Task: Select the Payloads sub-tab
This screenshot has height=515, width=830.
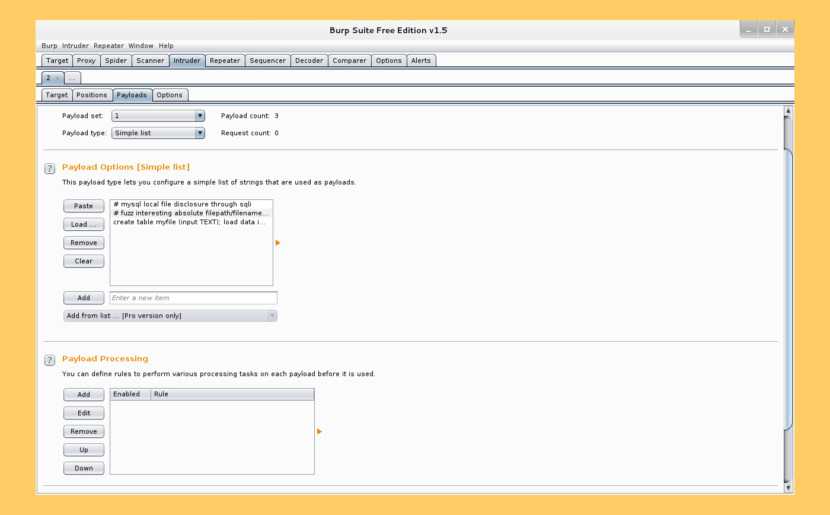Action: click(132, 95)
